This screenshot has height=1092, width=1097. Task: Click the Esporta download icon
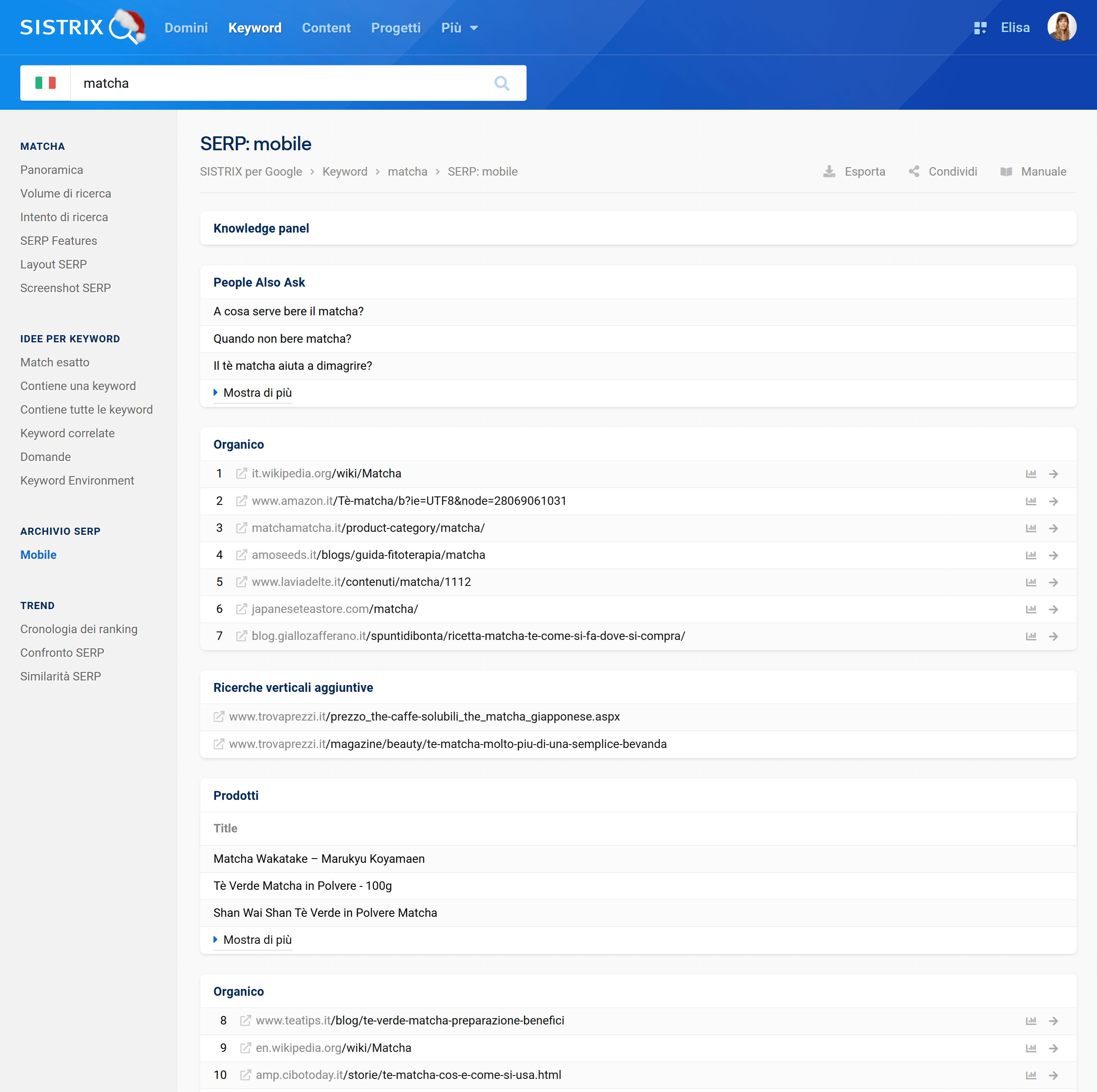tap(829, 171)
